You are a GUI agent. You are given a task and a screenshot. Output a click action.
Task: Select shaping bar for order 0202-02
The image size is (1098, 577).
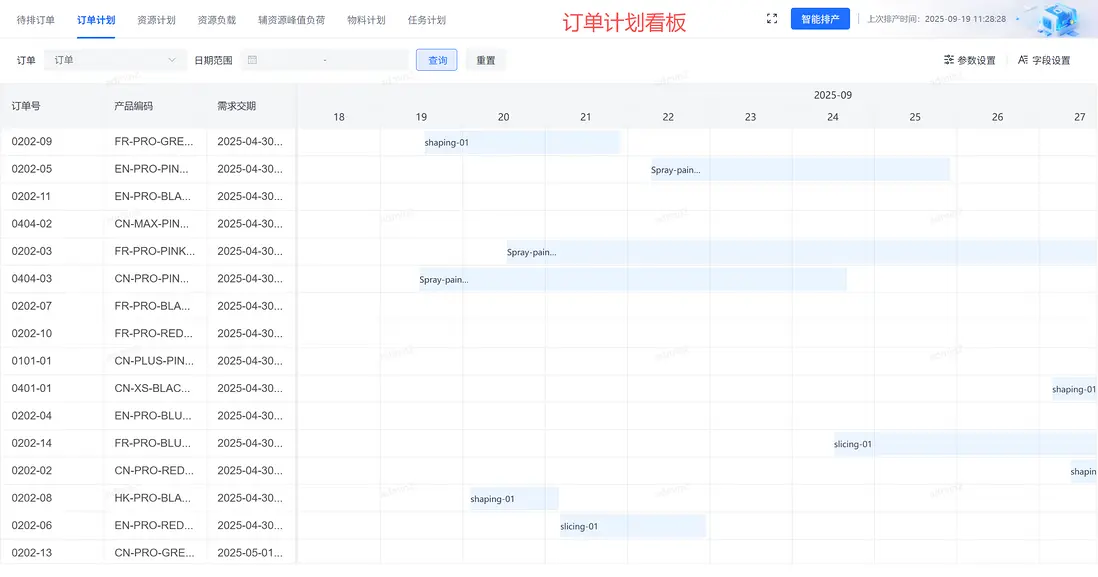1083,471
